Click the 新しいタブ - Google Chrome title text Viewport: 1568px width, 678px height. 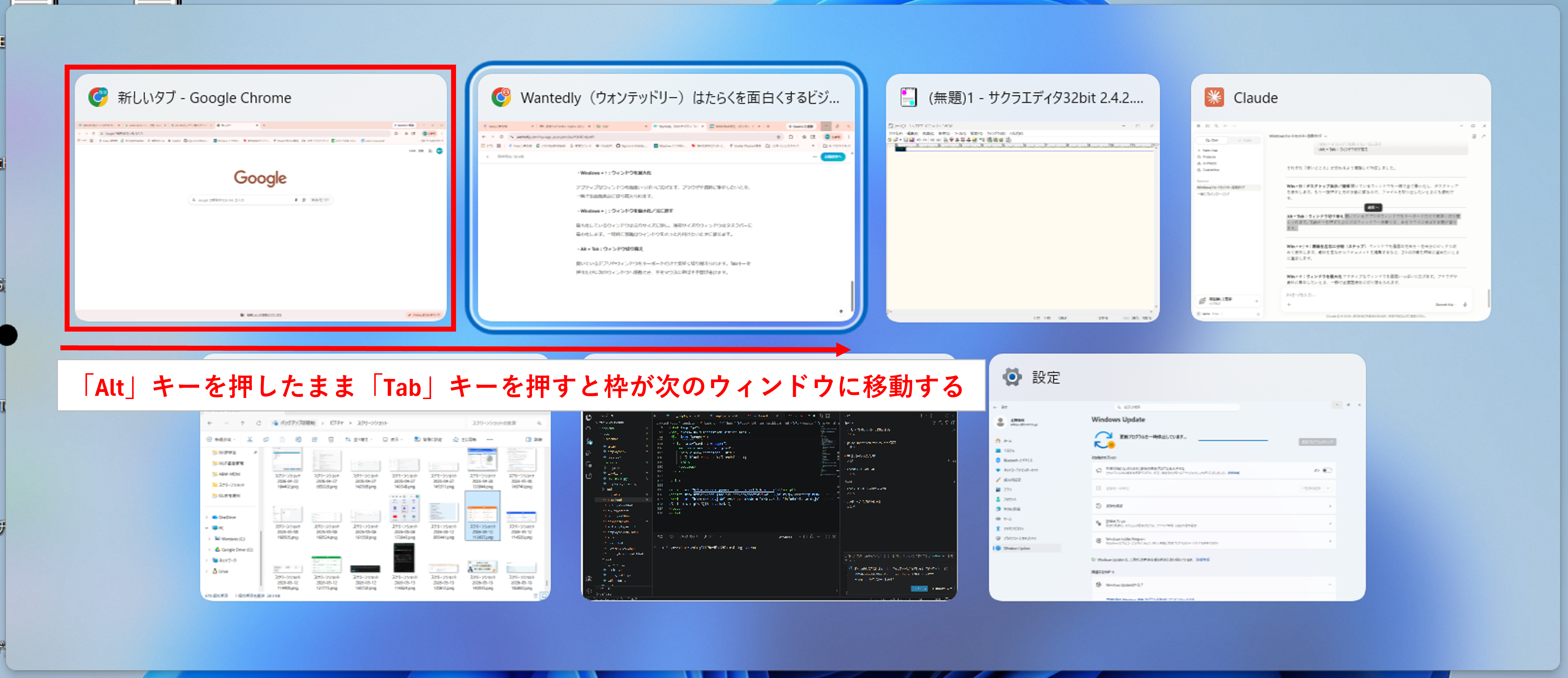pos(205,97)
